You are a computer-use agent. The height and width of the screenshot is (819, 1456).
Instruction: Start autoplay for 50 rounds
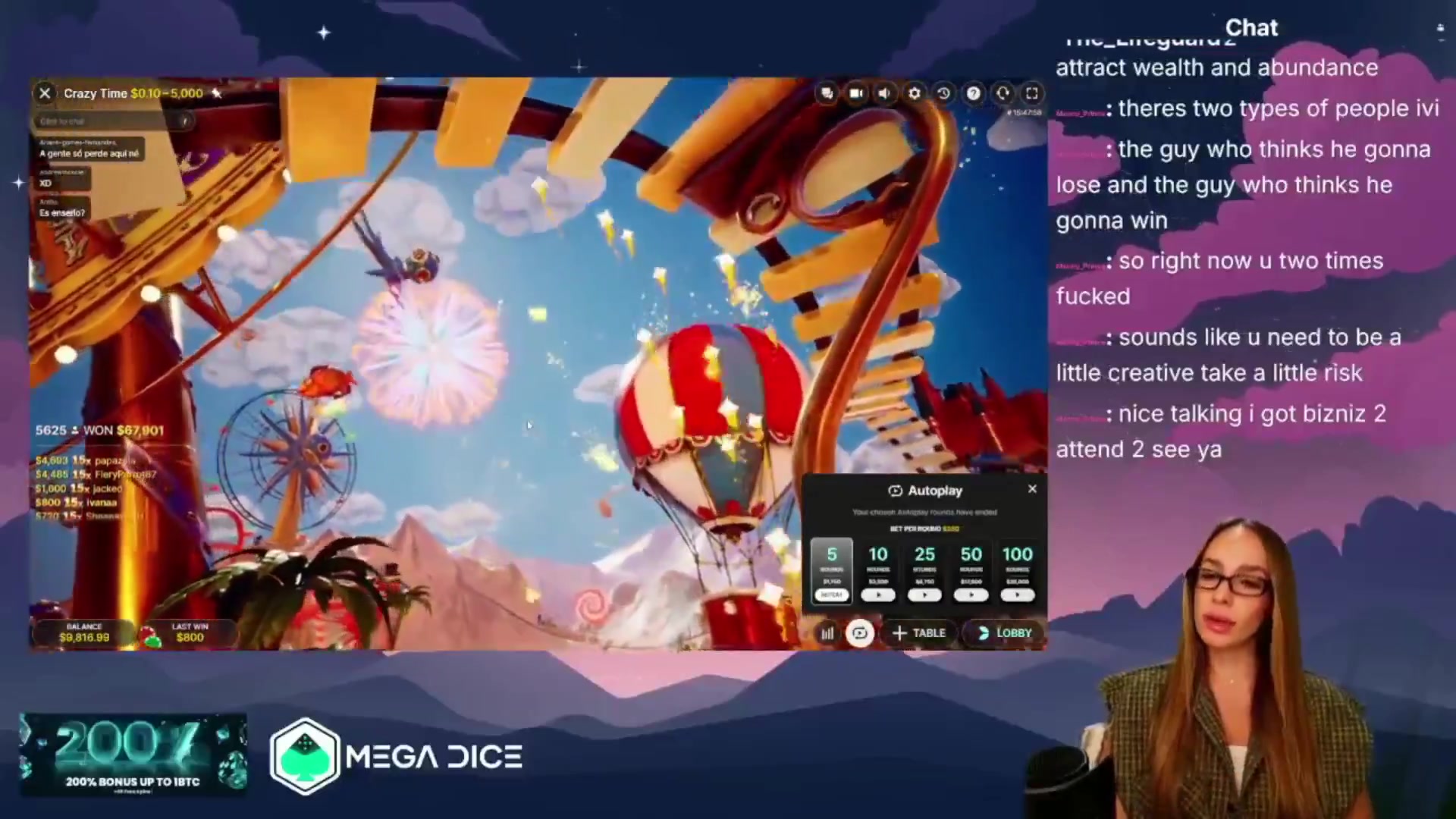pyautogui.click(x=971, y=595)
